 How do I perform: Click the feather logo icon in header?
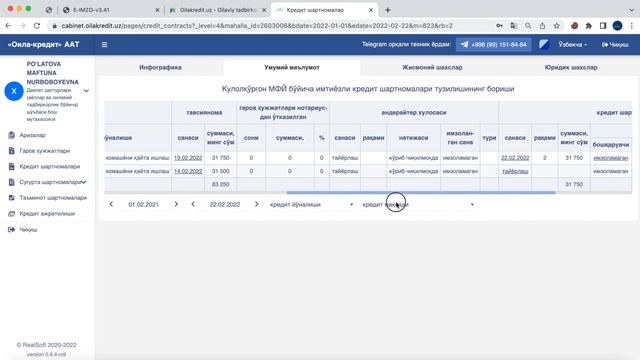pos(544,44)
